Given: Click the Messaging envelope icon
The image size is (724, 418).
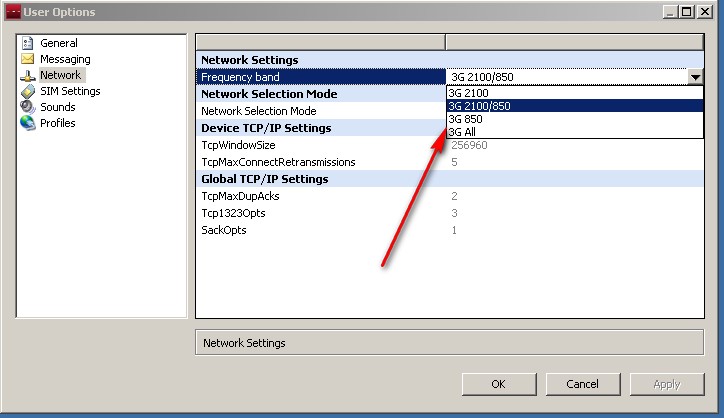Looking at the screenshot, I should [28, 59].
